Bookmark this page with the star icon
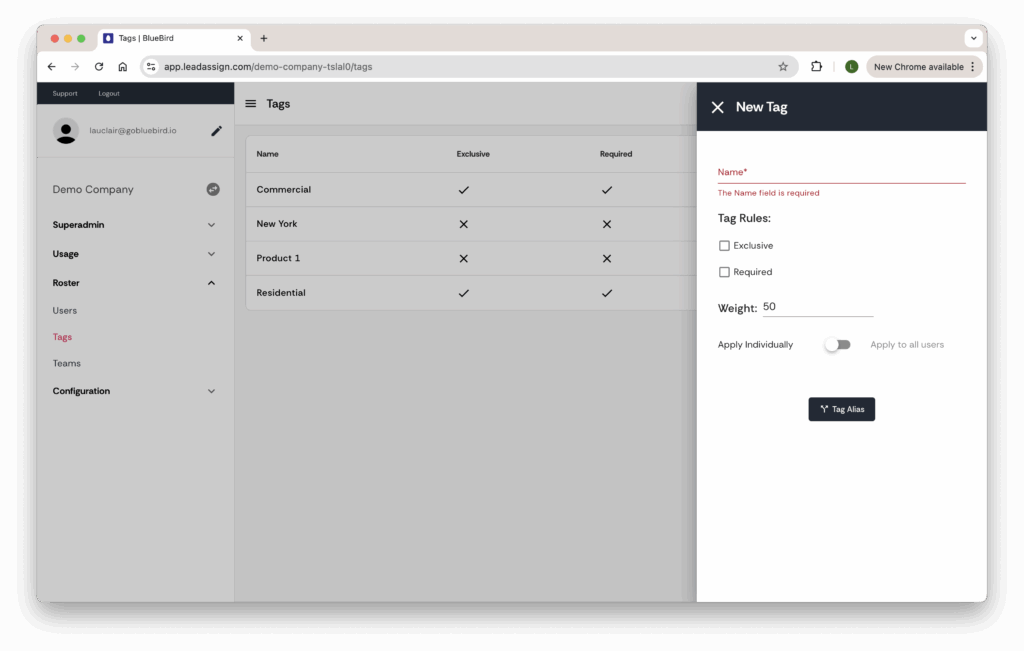Image resolution: width=1024 pixels, height=651 pixels. click(x=783, y=67)
